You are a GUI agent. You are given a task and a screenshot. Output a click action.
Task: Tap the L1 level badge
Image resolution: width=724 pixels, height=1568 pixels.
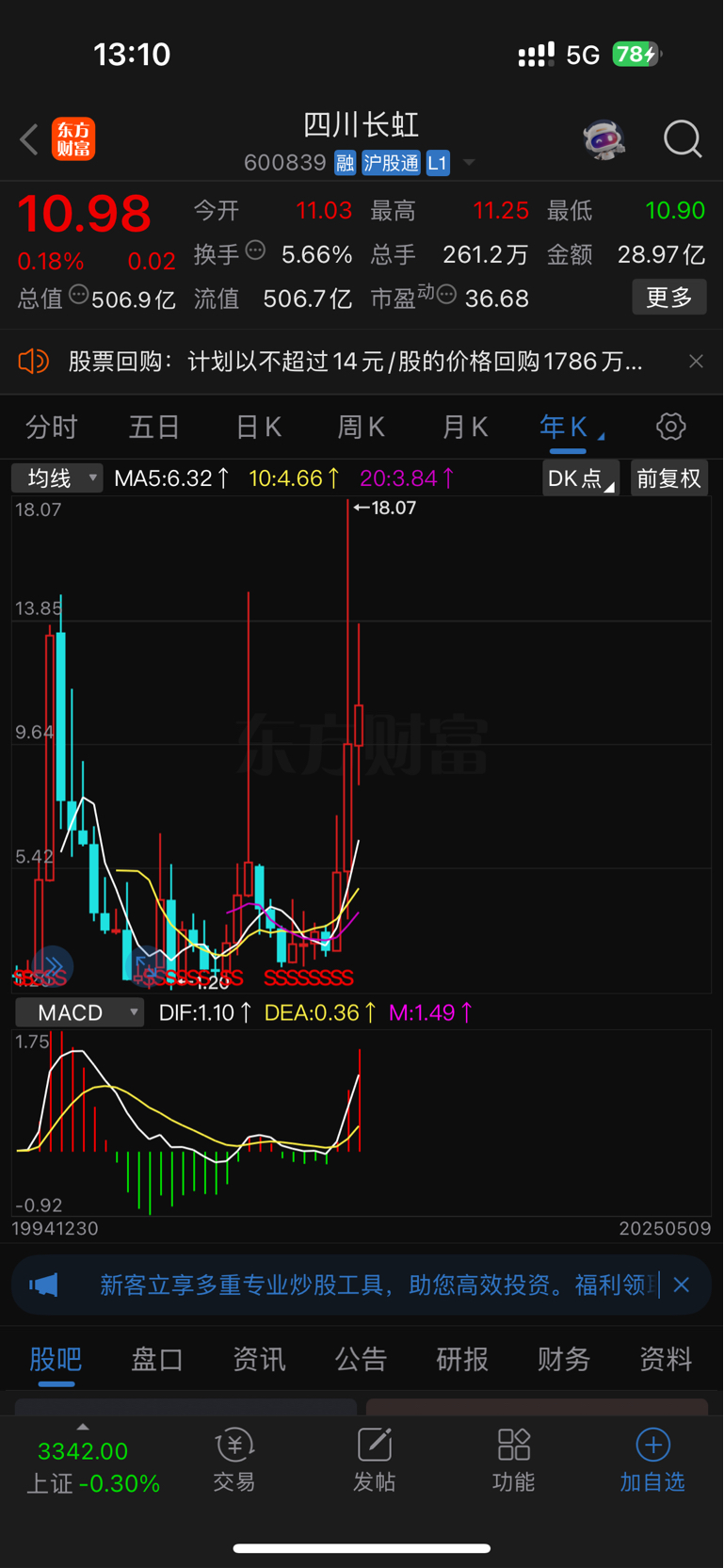coord(438,163)
